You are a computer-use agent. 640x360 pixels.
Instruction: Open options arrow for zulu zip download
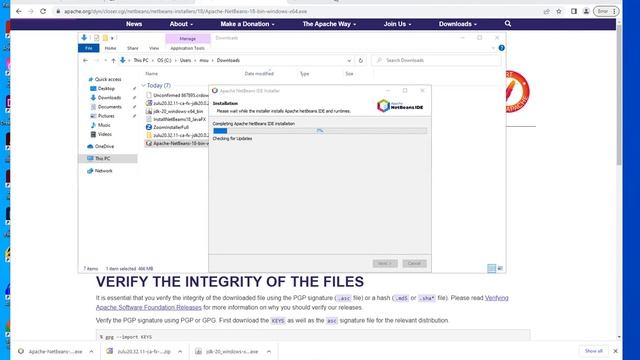[180, 351]
